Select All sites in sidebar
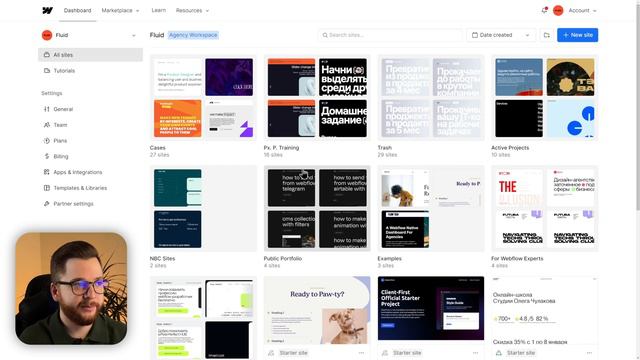Image resolution: width=640 pixels, height=360 pixels. click(x=90, y=55)
